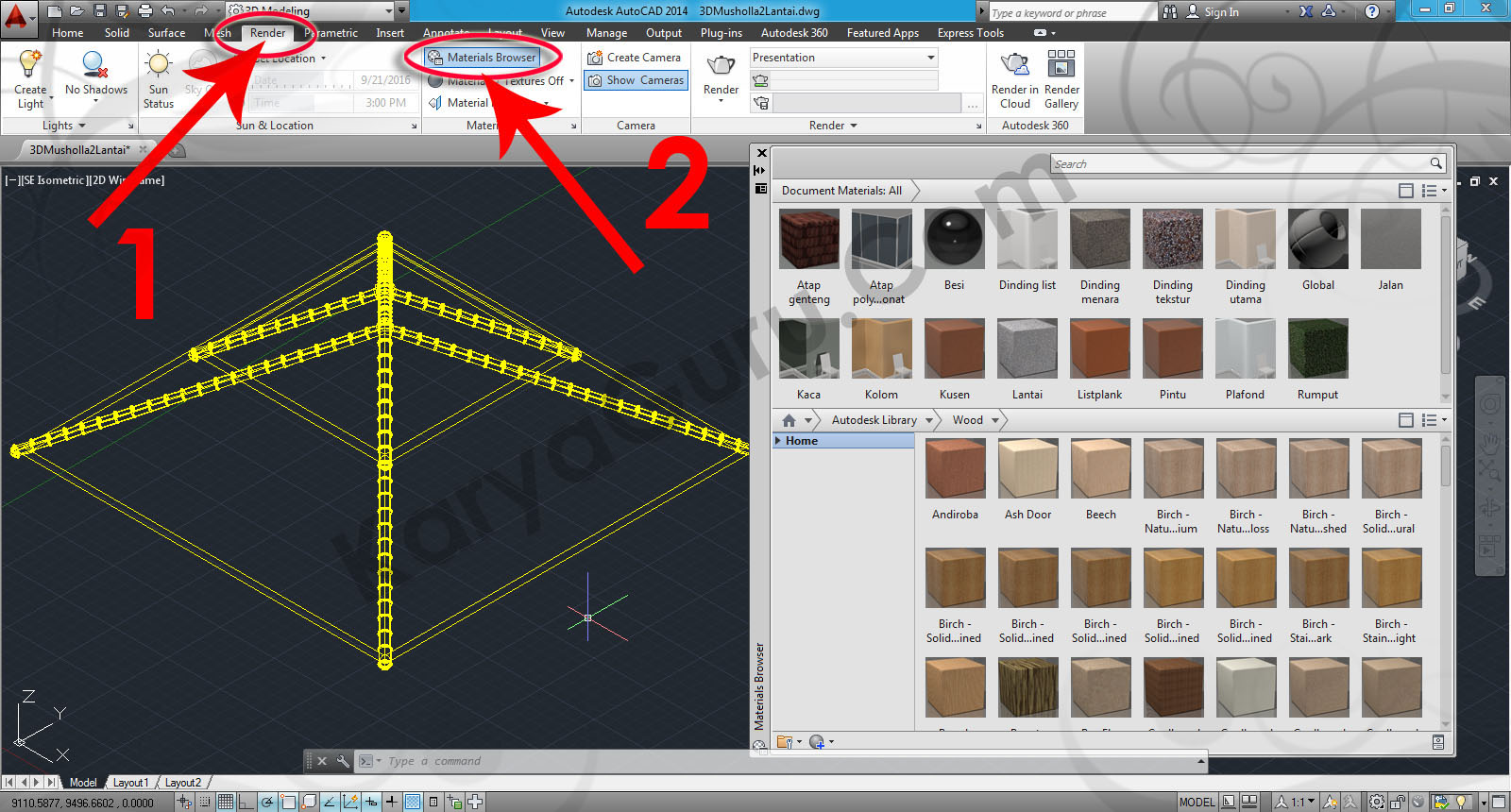Toggle ortho mode in status bar
This screenshot has height=812, width=1511.
click(x=246, y=802)
